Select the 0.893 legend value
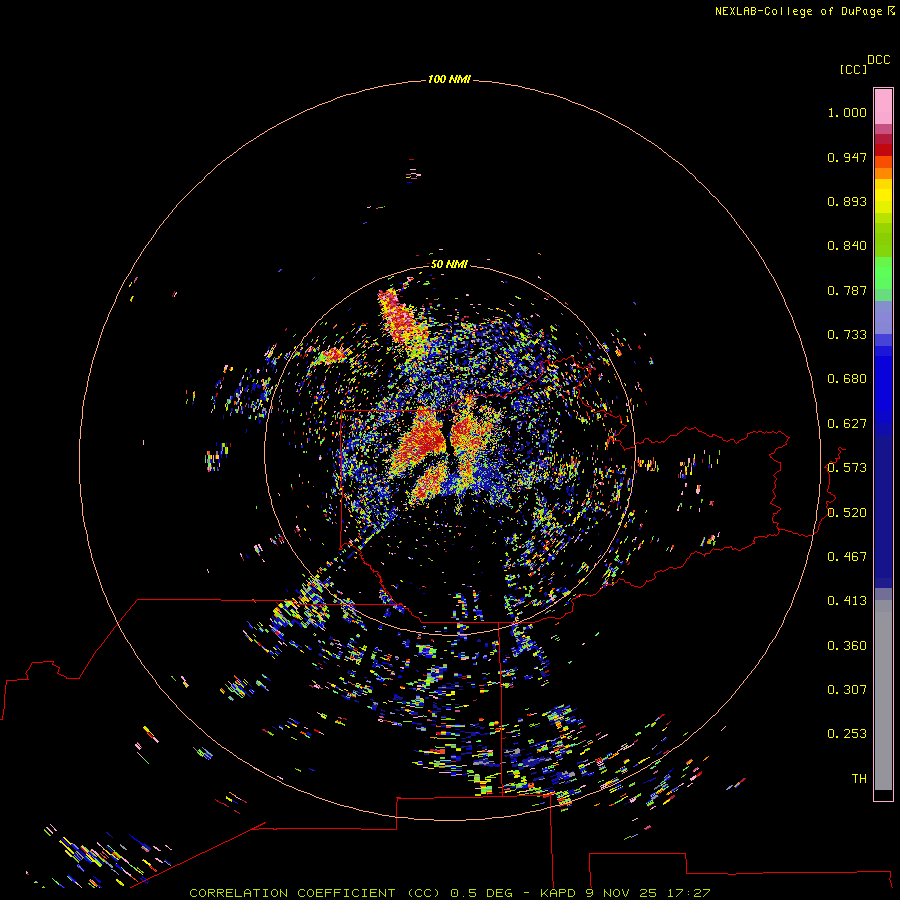The width and height of the screenshot is (900, 900). click(x=847, y=201)
